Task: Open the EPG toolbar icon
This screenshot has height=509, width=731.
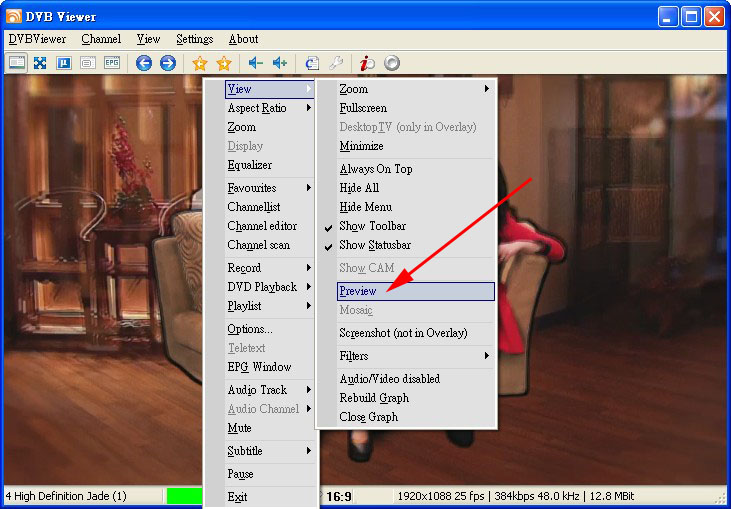Action: [x=112, y=63]
